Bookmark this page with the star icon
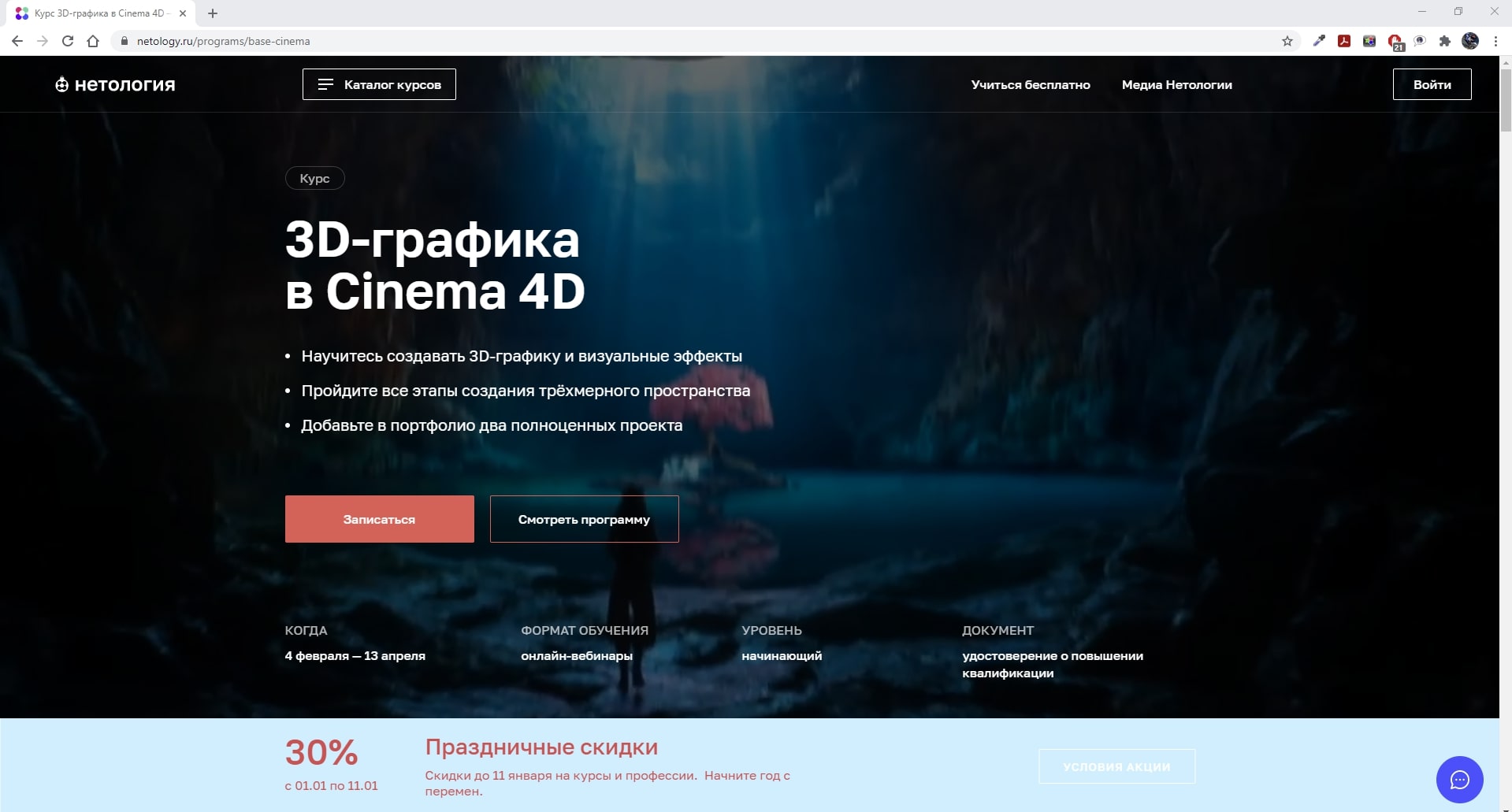 tap(1287, 41)
